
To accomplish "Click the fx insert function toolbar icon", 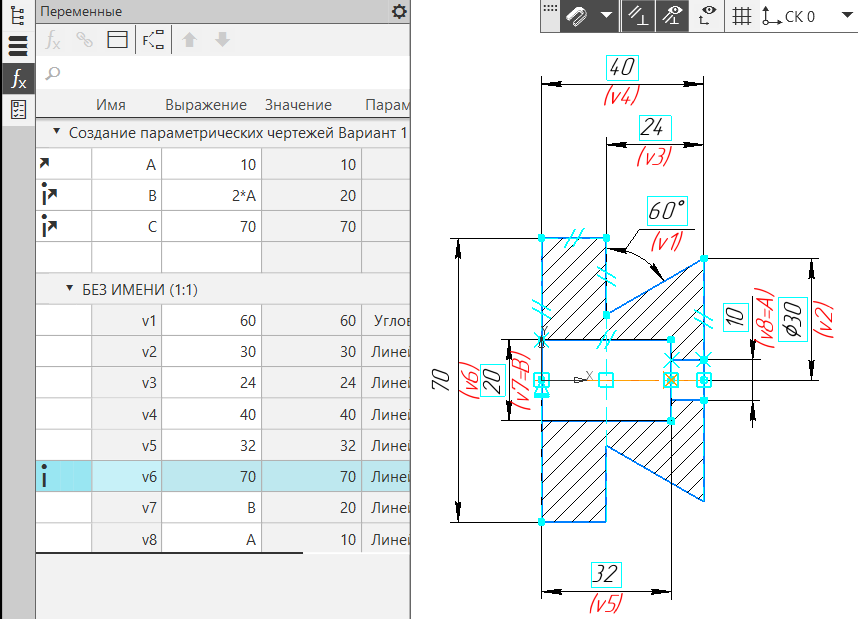I will [52, 40].
